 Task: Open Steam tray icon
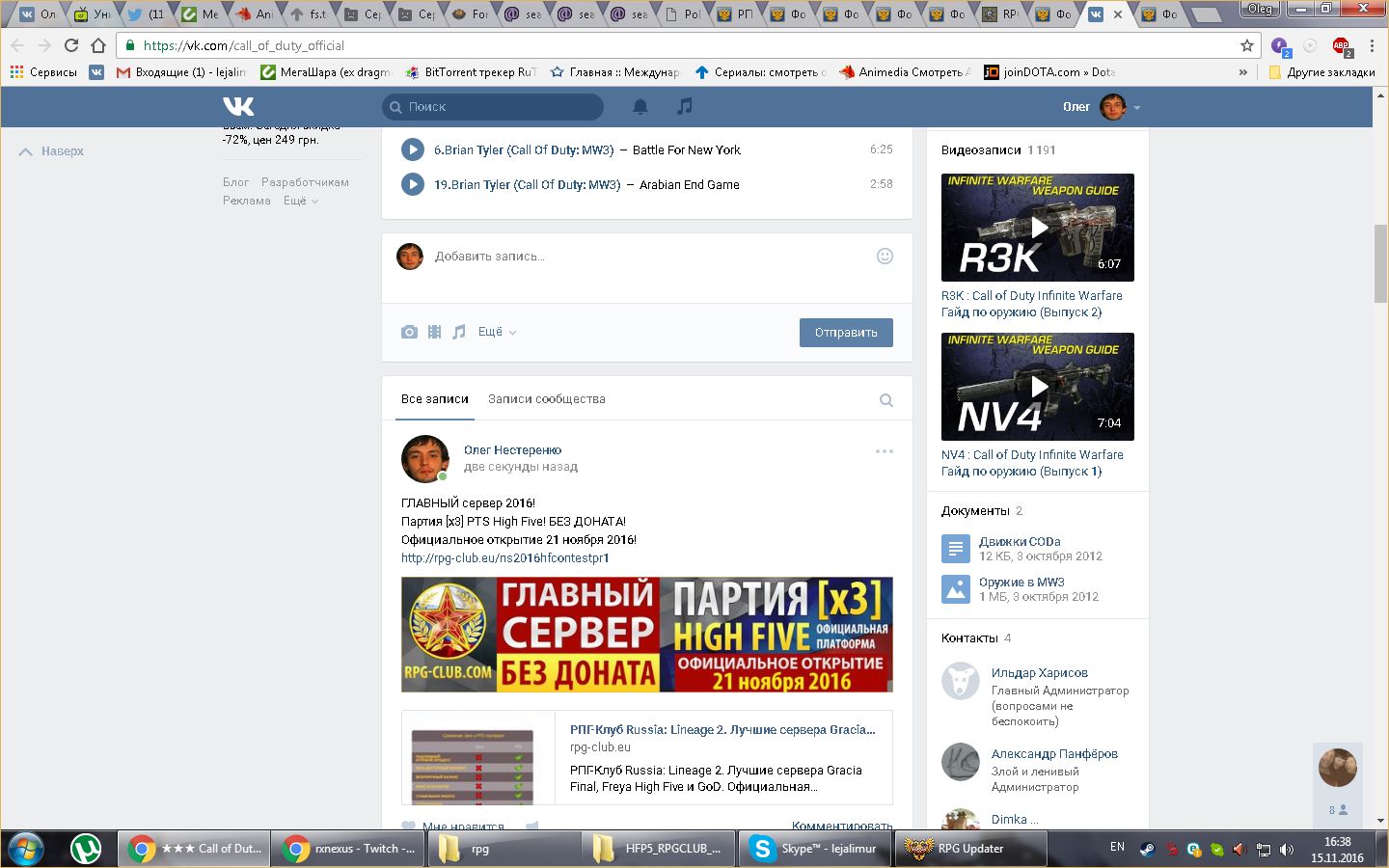tap(1148, 850)
